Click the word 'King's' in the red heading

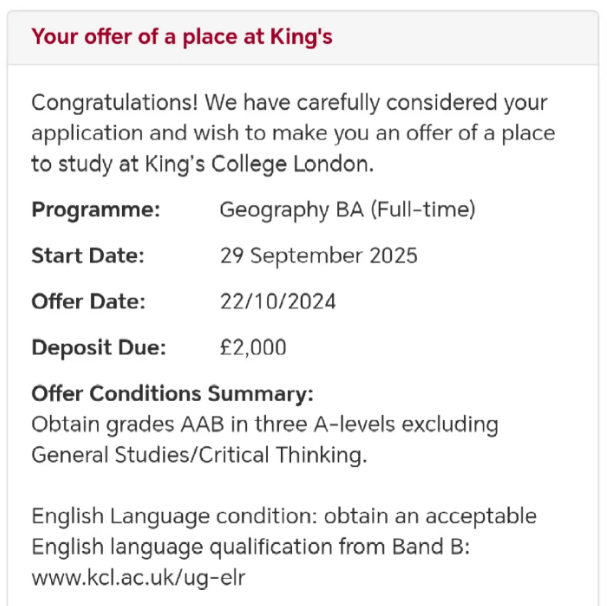pyautogui.click(x=301, y=37)
